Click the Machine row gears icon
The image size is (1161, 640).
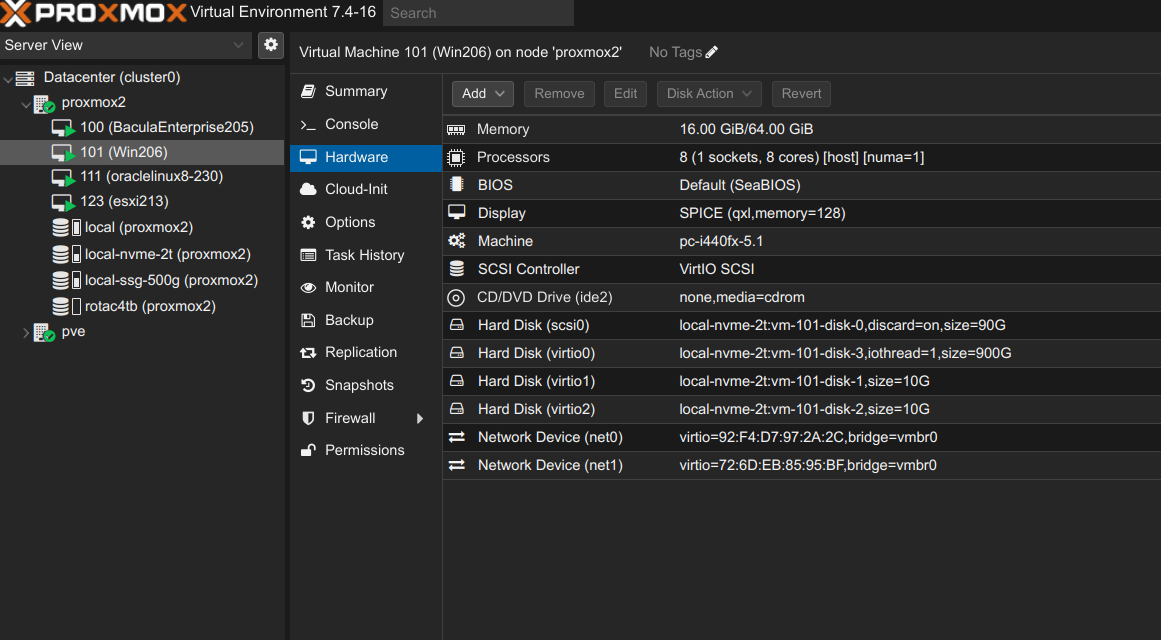click(456, 241)
